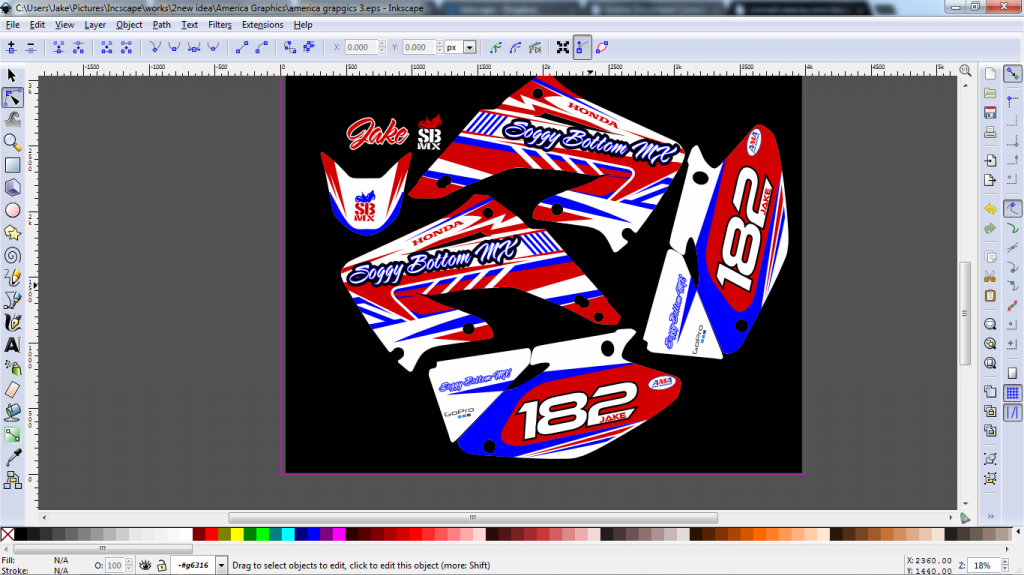The width and height of the screenshot is (1024, 575).
Task: Toggle current layer visibility eye
Action: pyautogui.click(x=145, y=565)
